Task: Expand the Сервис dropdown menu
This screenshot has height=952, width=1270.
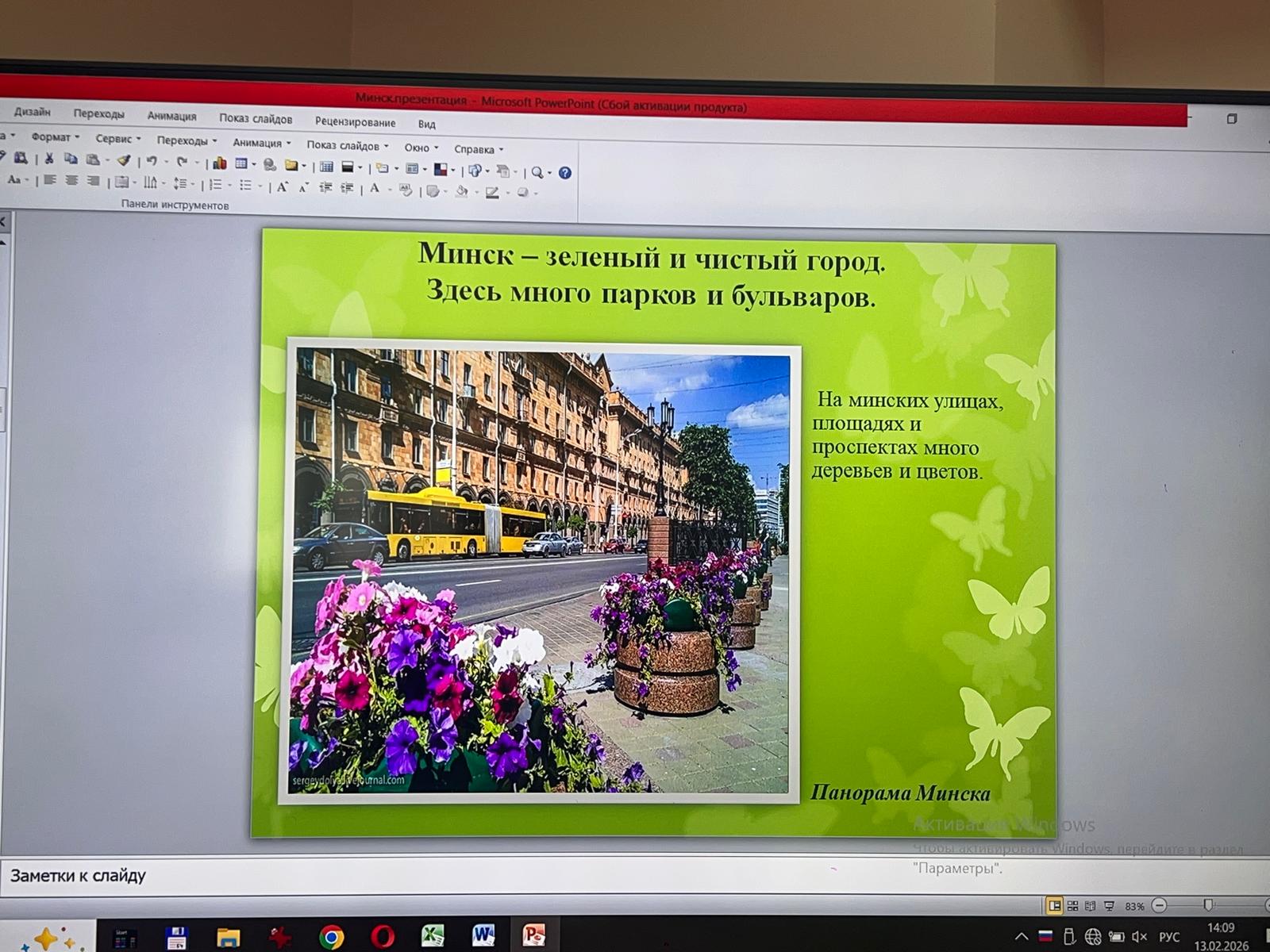Action: pyautogui.click(x=114, y=139)
